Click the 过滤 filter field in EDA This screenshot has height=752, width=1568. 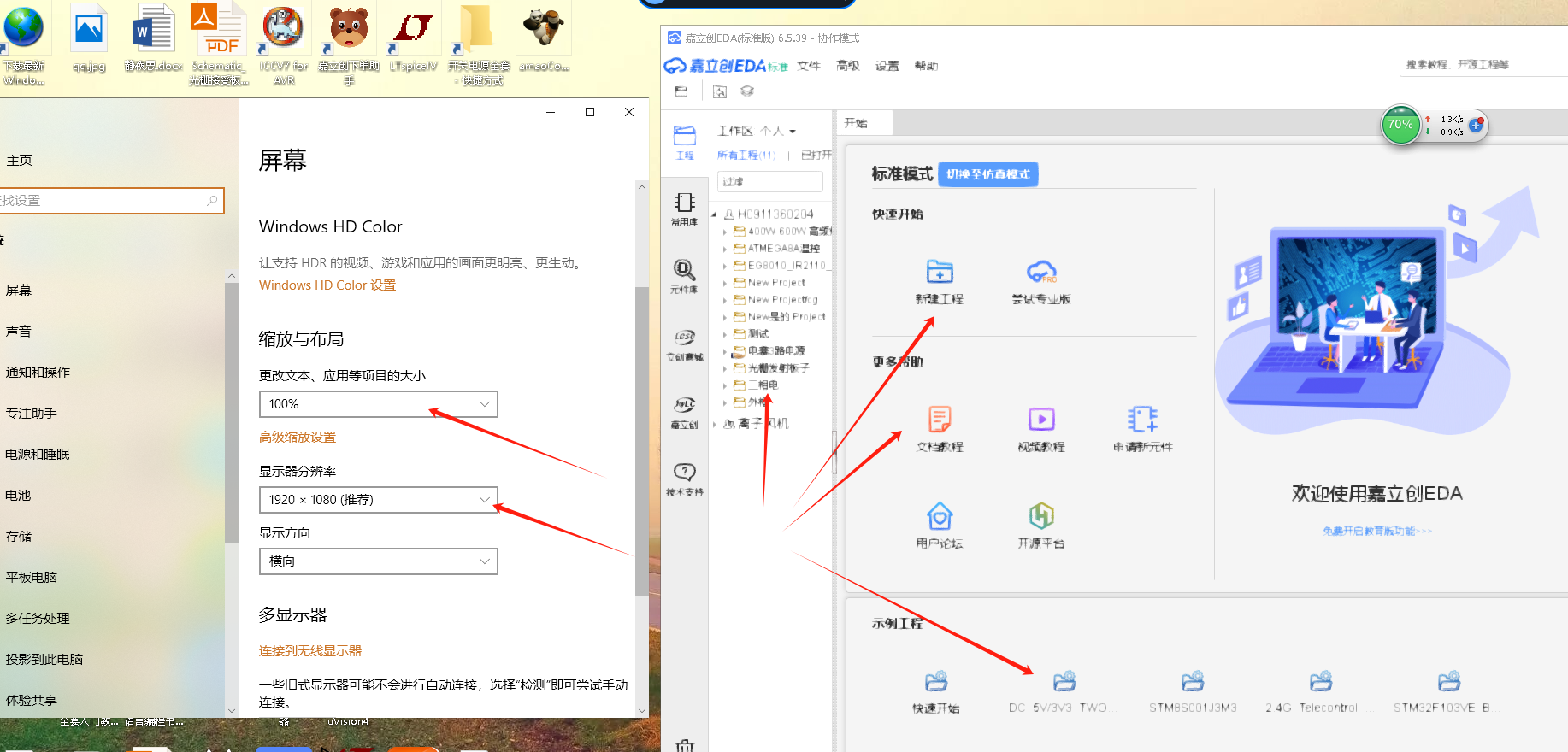click(769, 182)
